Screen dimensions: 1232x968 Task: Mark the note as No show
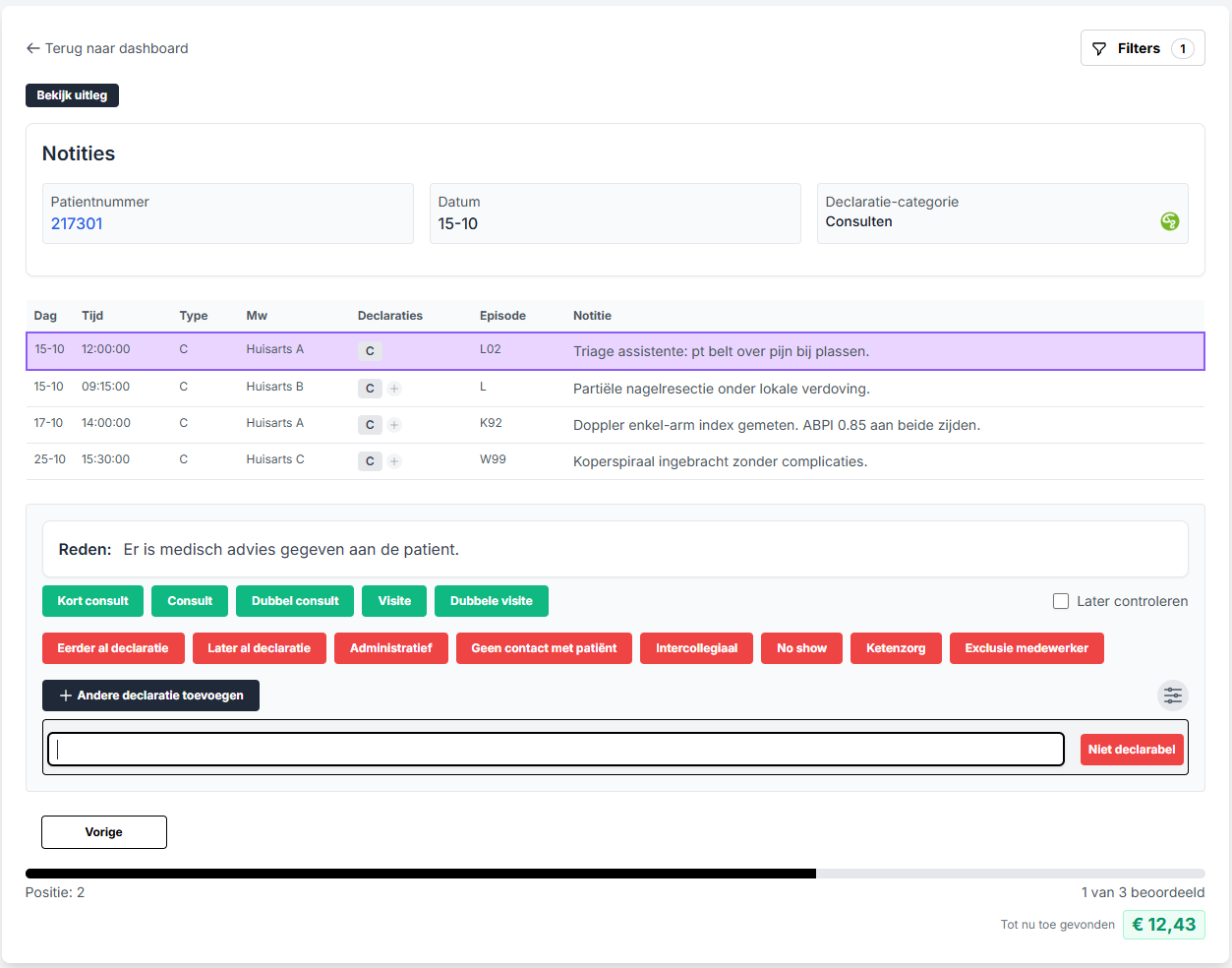click(800, 648)
